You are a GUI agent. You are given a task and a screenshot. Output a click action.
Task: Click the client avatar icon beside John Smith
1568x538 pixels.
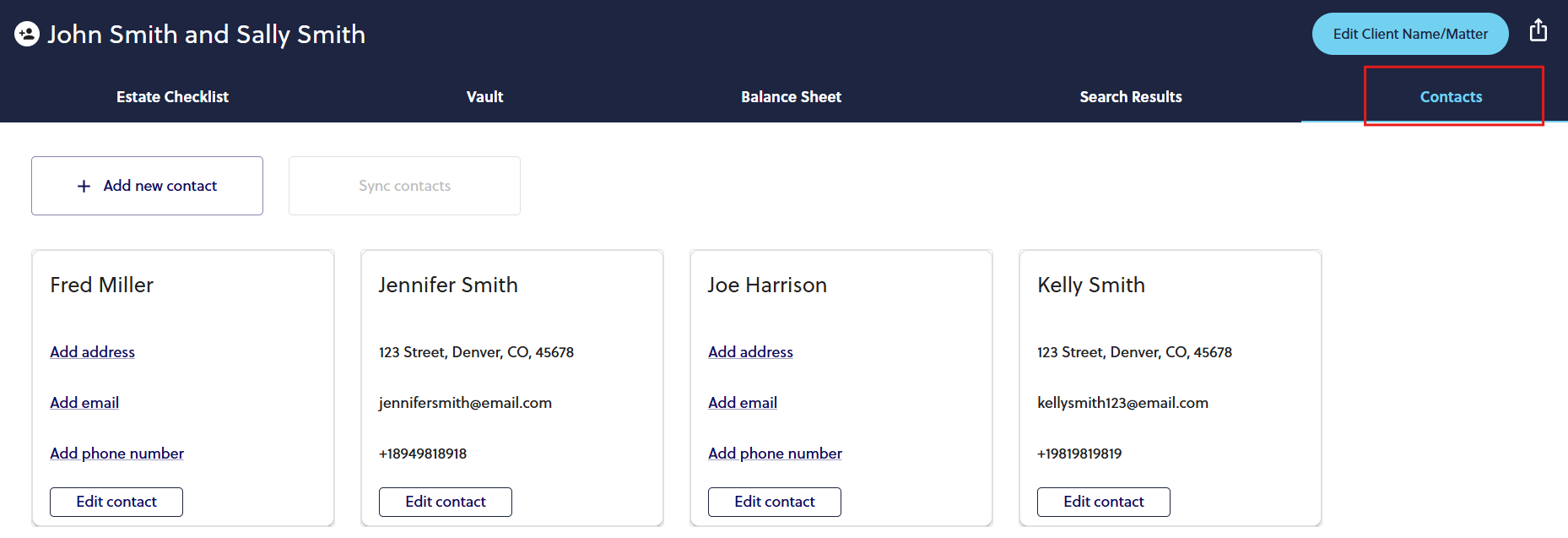coord(27,34)
